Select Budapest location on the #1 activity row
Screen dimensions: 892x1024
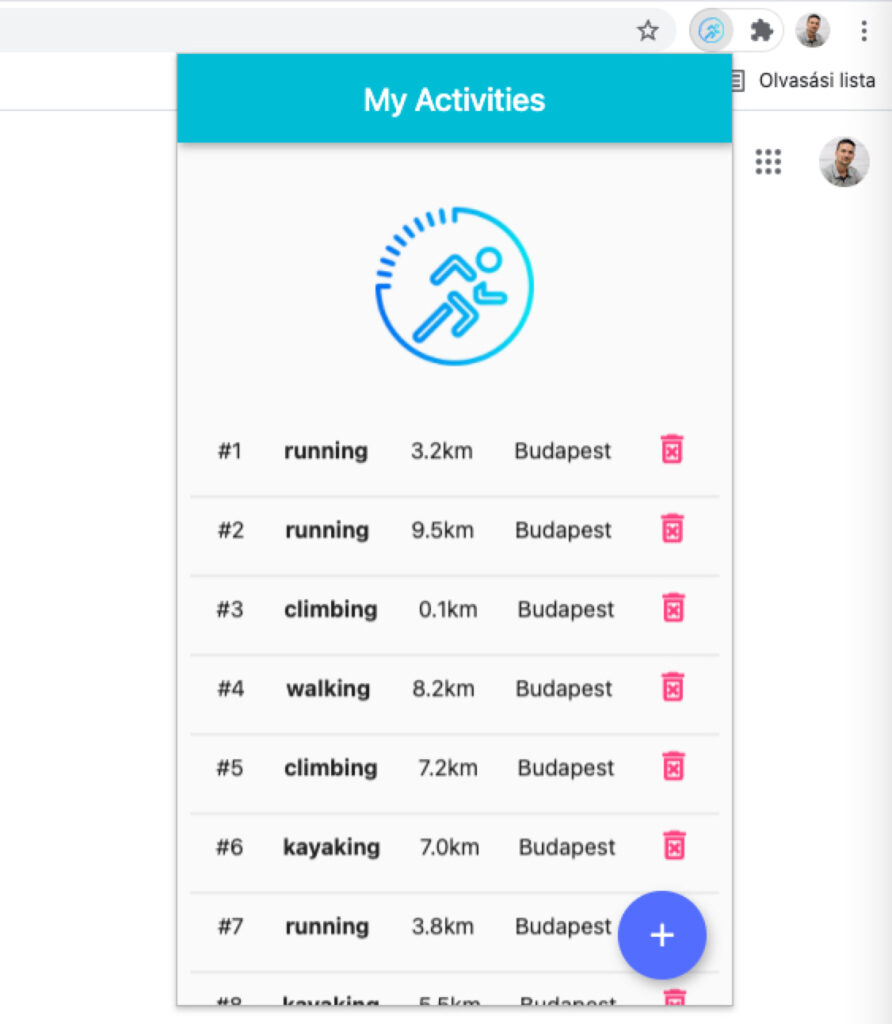point(562,450)
